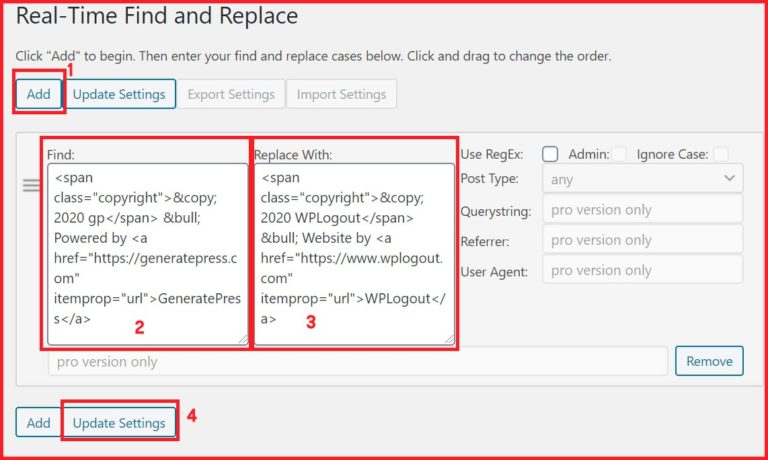Click the bottom Update Settings button

119,422
